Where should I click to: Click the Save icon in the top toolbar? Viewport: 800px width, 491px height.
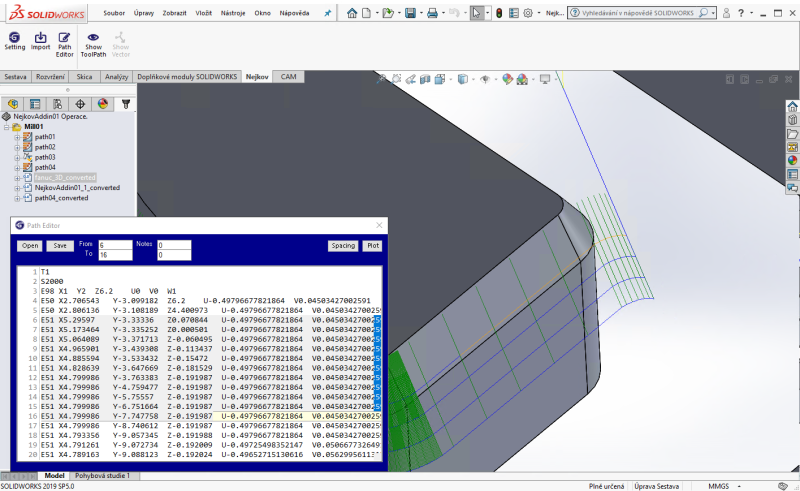(x=410, y=13)
